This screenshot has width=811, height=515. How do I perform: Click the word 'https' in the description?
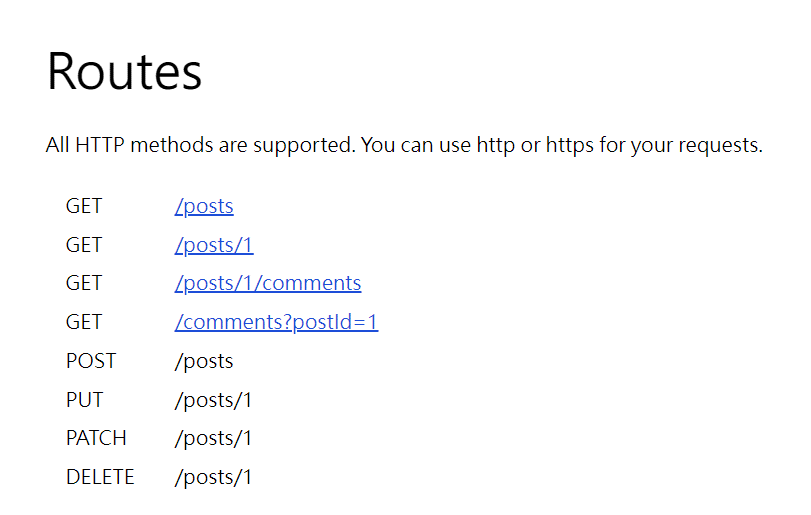(x=569, y=146)
